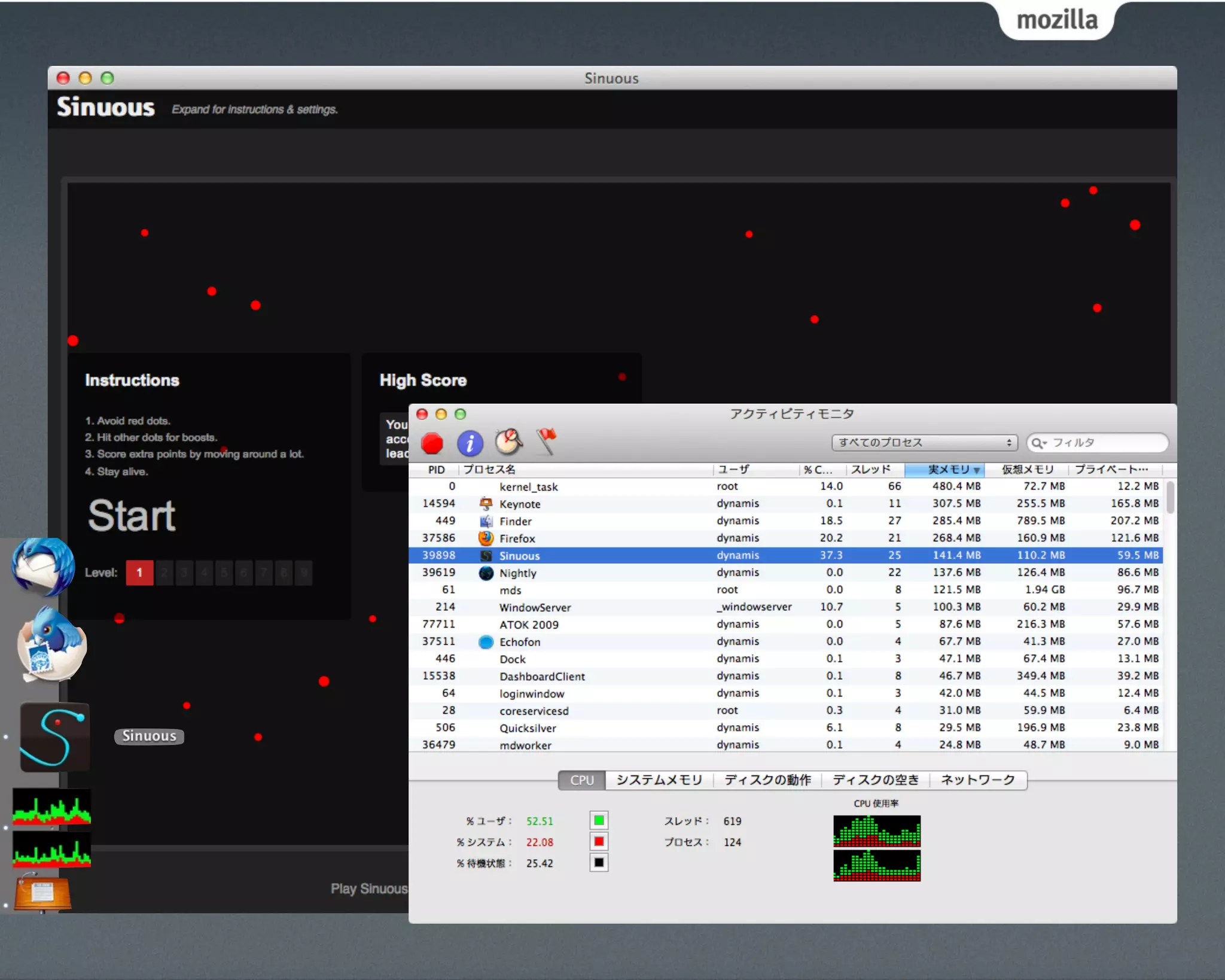Switch to the ネットワーク tab
This screenshot has width=1225, height=980.
coord(977,780)
